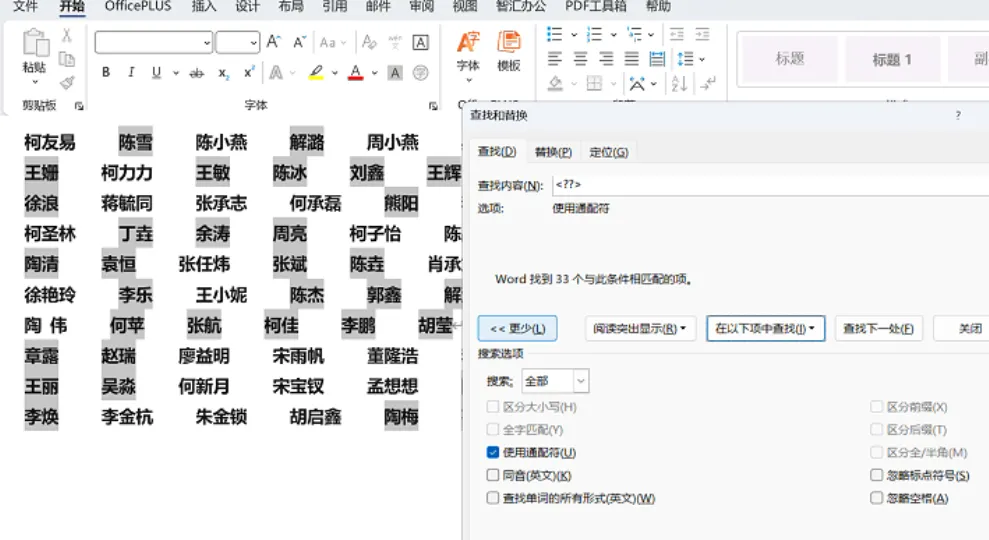Click the Paste clipboard icon
The height and width of the screenshot is (540, 989).
click(x=35, y=44)
